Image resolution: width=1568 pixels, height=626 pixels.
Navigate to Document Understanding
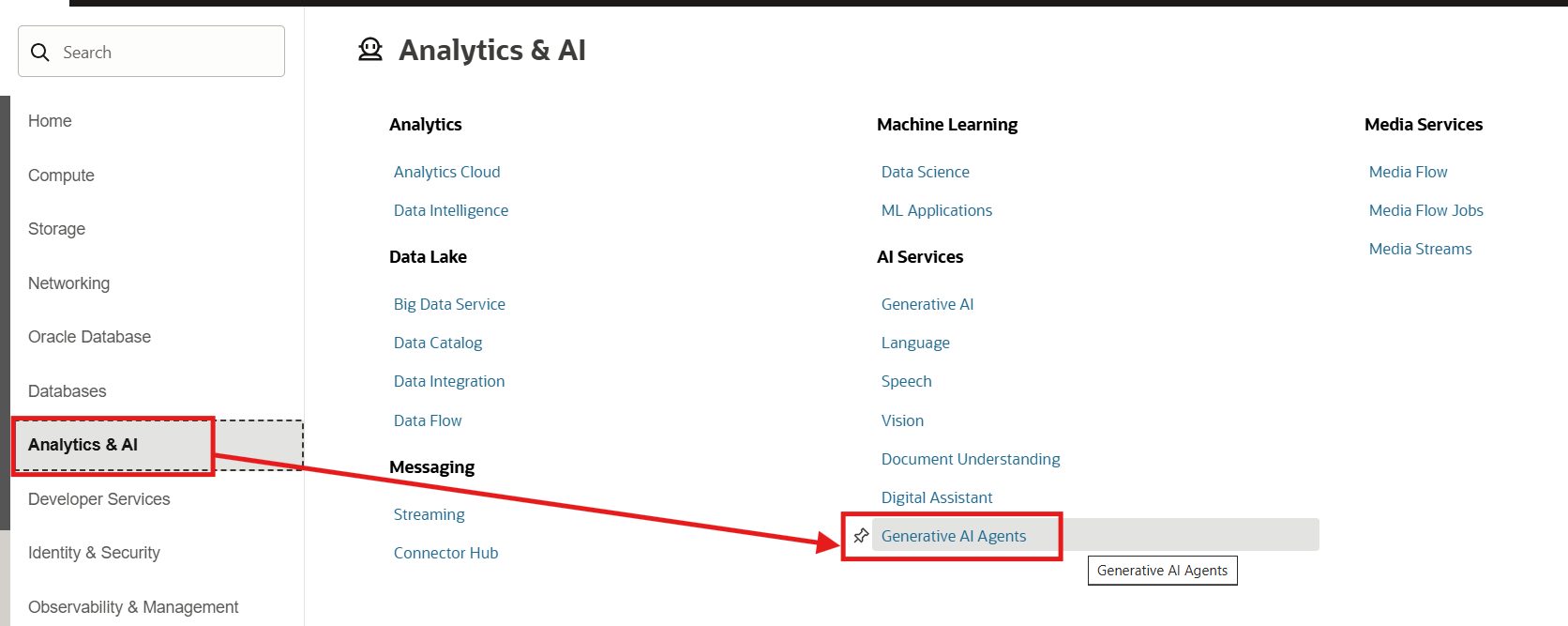pyautogui.click(x=970, y=459)
